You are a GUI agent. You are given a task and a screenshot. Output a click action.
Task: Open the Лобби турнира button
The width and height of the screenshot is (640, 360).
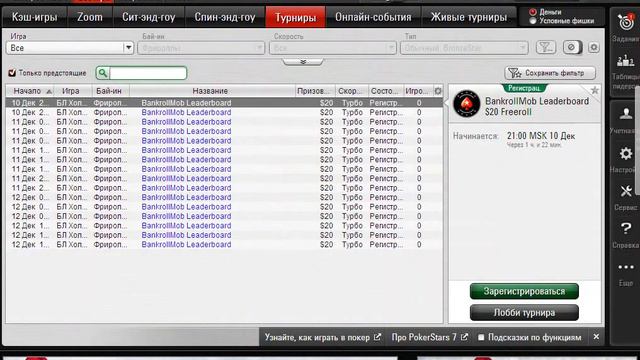524,313
